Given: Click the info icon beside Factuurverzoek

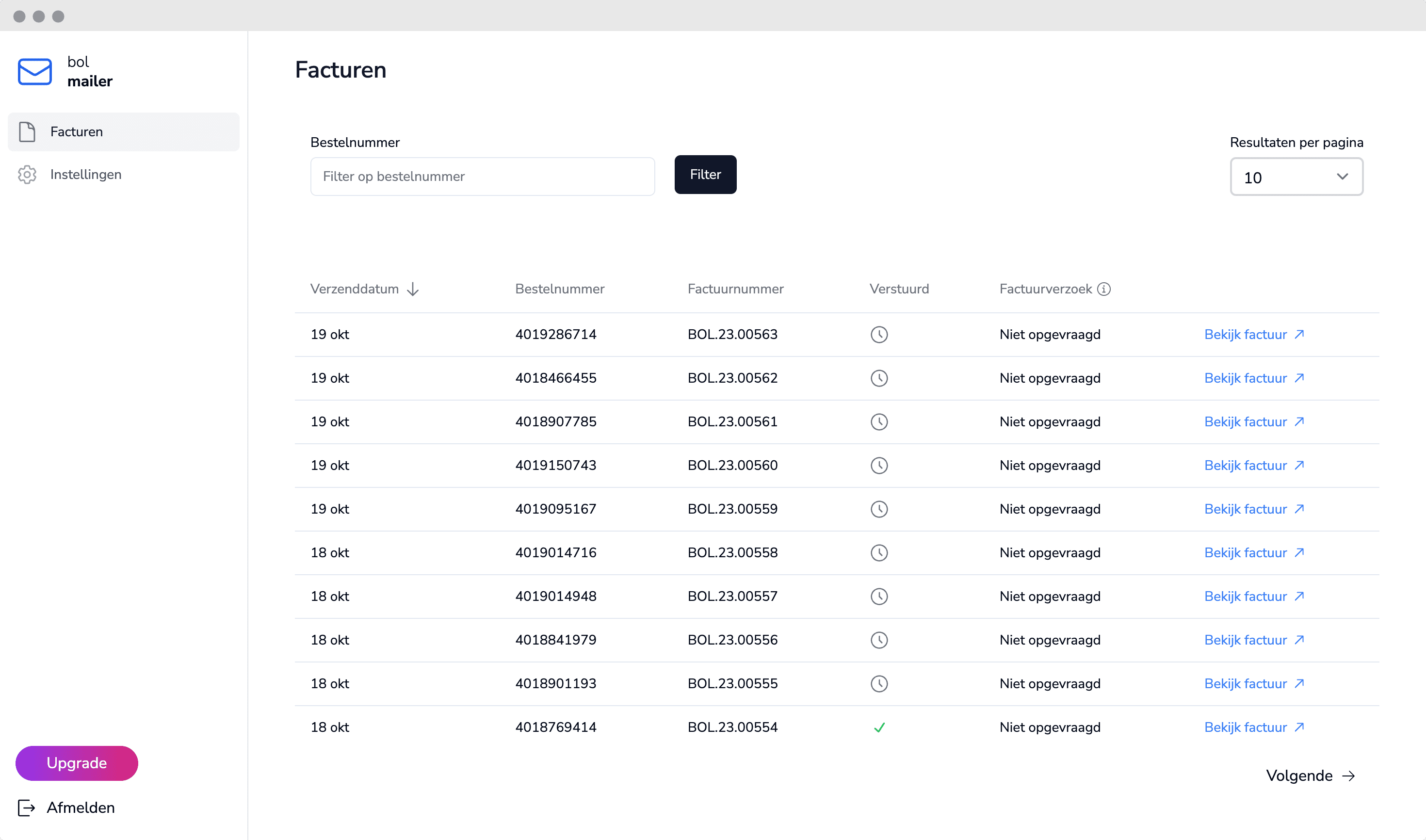Looking at the screenshot, I should point(1103,289).
